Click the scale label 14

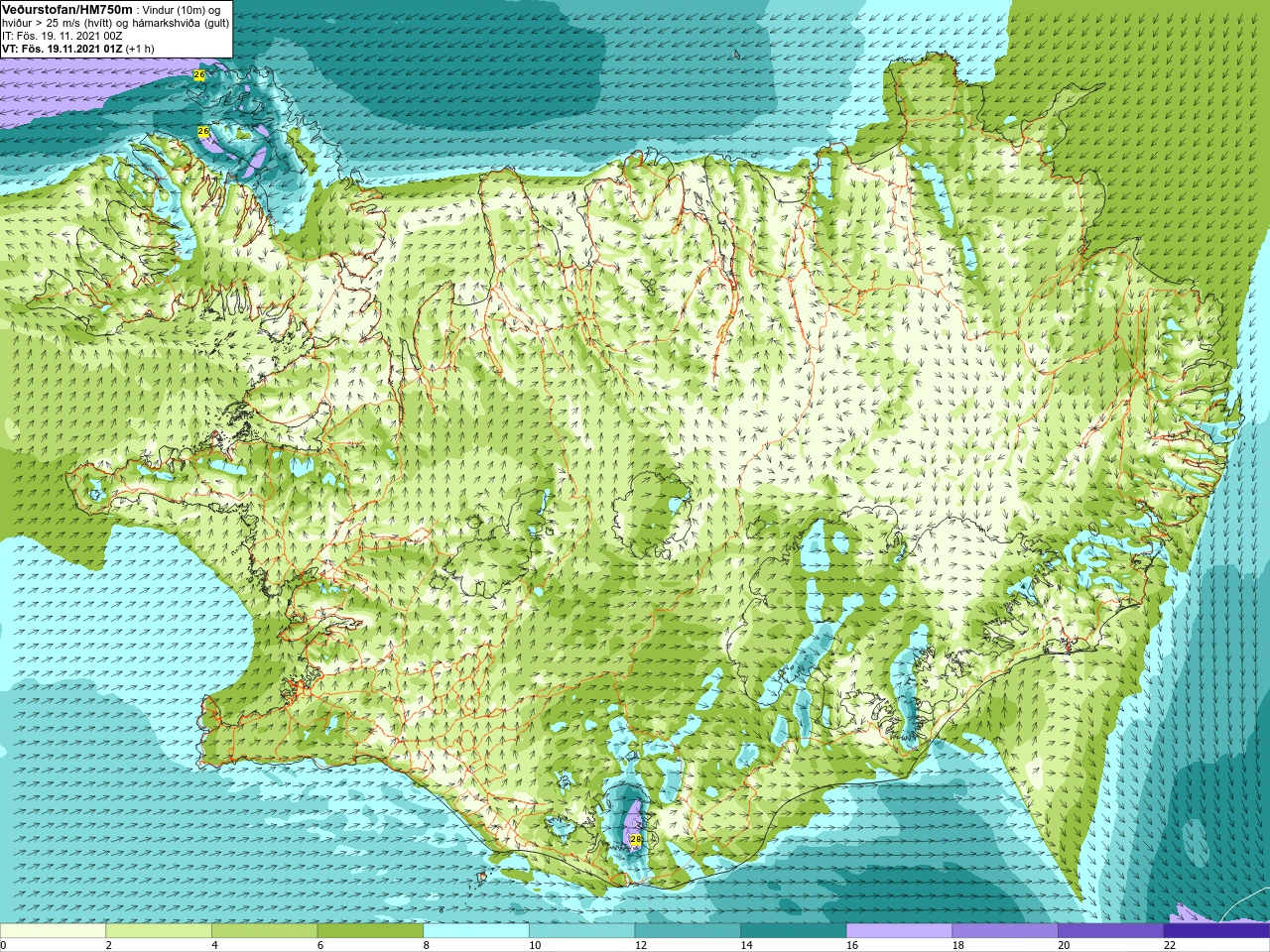[747, 945]
